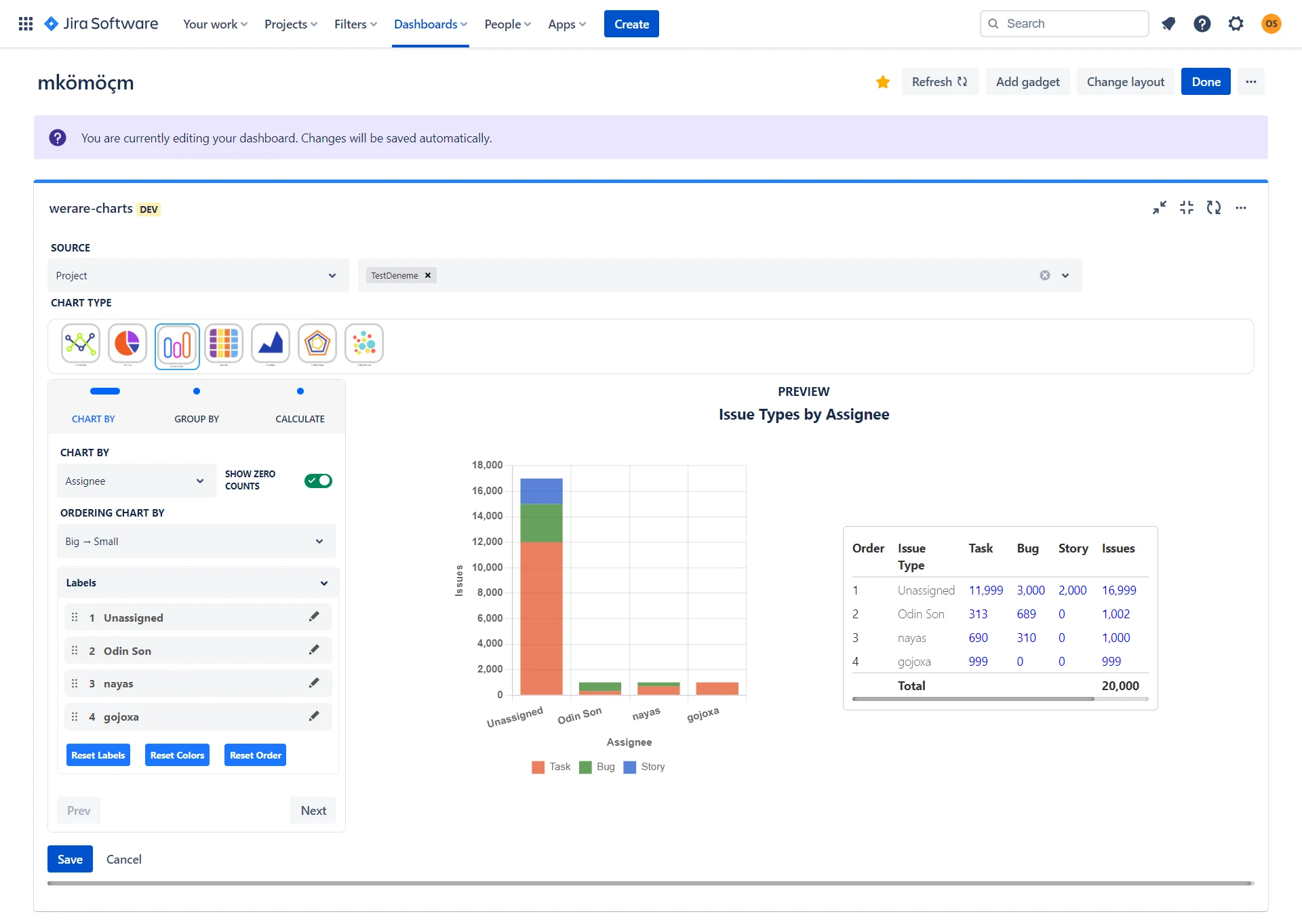Open the OS user avatar
1302x924 pixels.
[1271, 24]
